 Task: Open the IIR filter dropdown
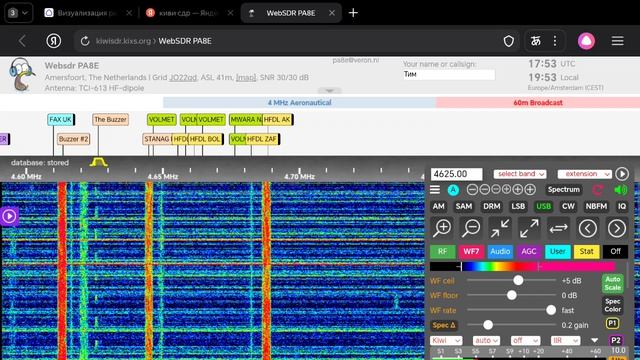coord(565,340)
